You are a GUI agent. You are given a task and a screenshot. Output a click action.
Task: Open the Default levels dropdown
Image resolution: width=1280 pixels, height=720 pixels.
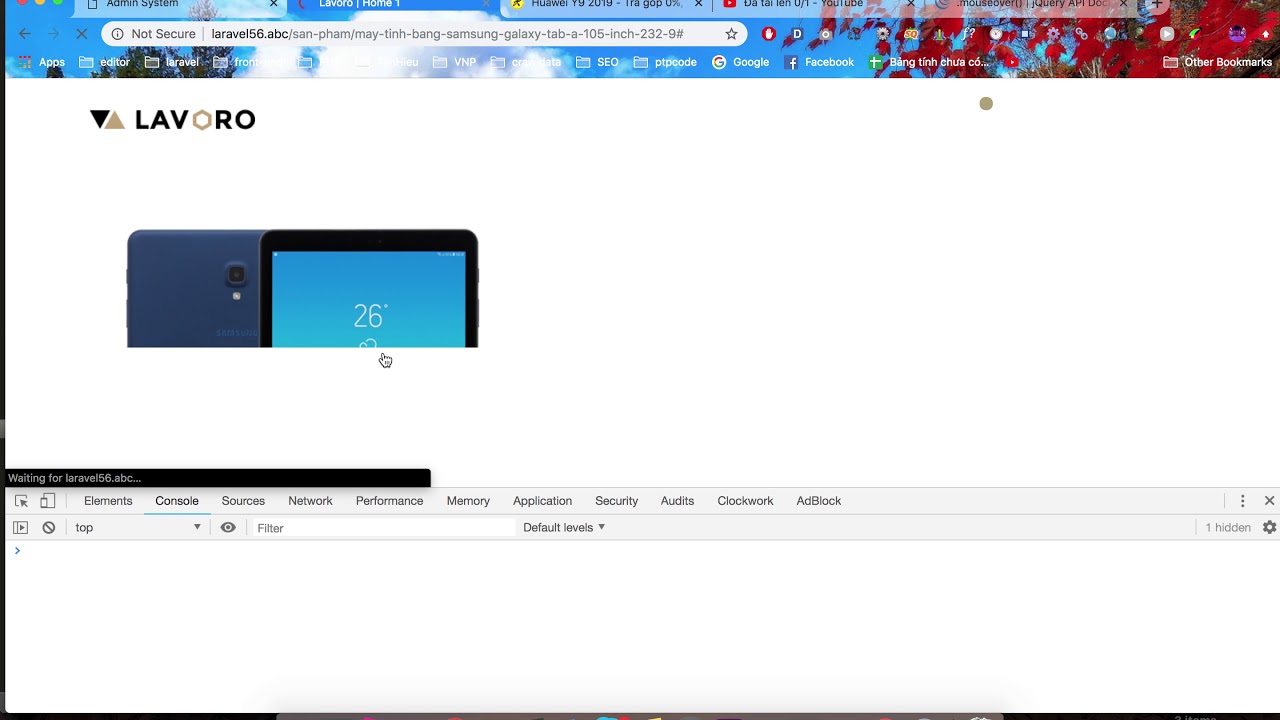[x=564, y=528]
